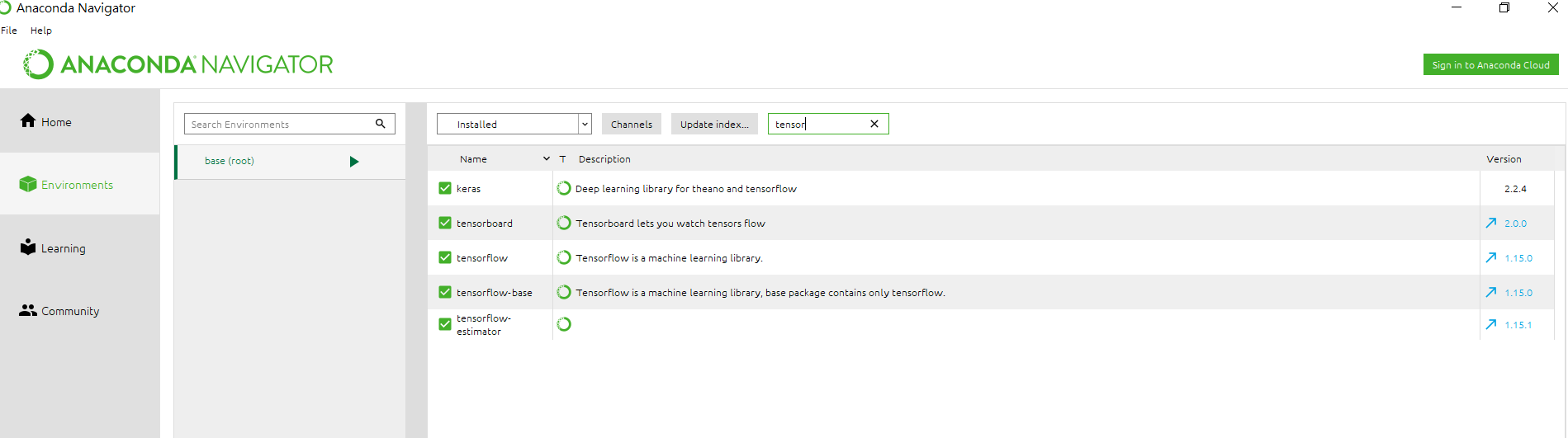Viewport: 1568px width, 438px height.
Task: Sort packages by the Name column arrow
Action: click(546, 159)
